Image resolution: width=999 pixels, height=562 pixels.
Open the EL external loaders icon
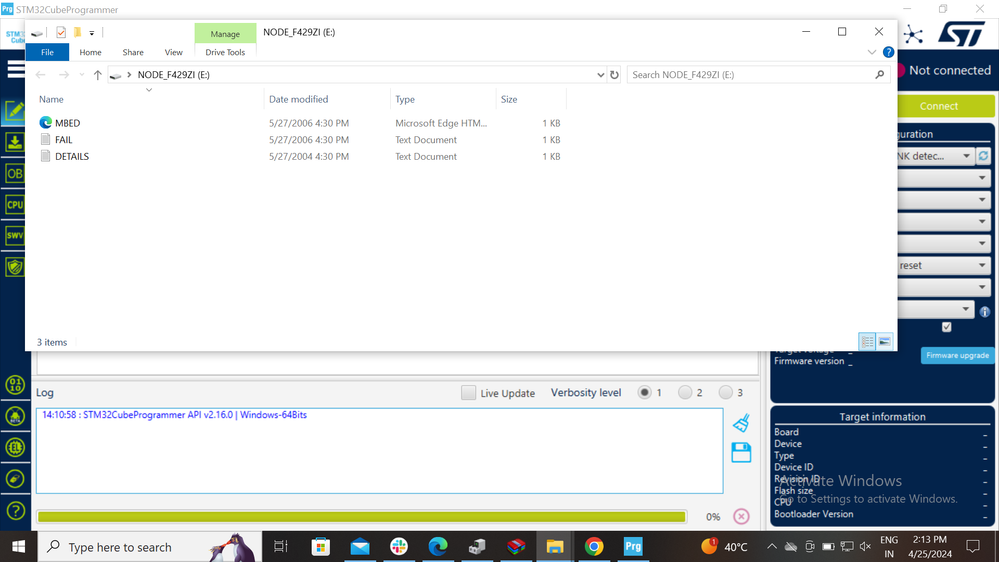point(15,447)
